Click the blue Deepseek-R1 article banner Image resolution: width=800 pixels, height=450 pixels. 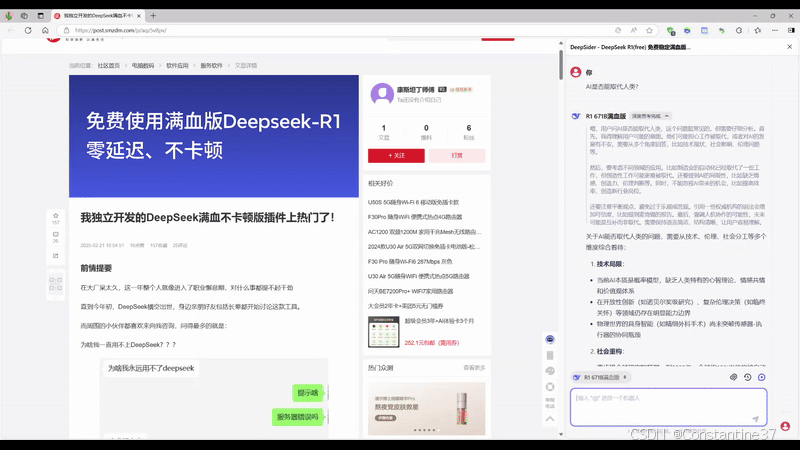click(x=214, y=136)
